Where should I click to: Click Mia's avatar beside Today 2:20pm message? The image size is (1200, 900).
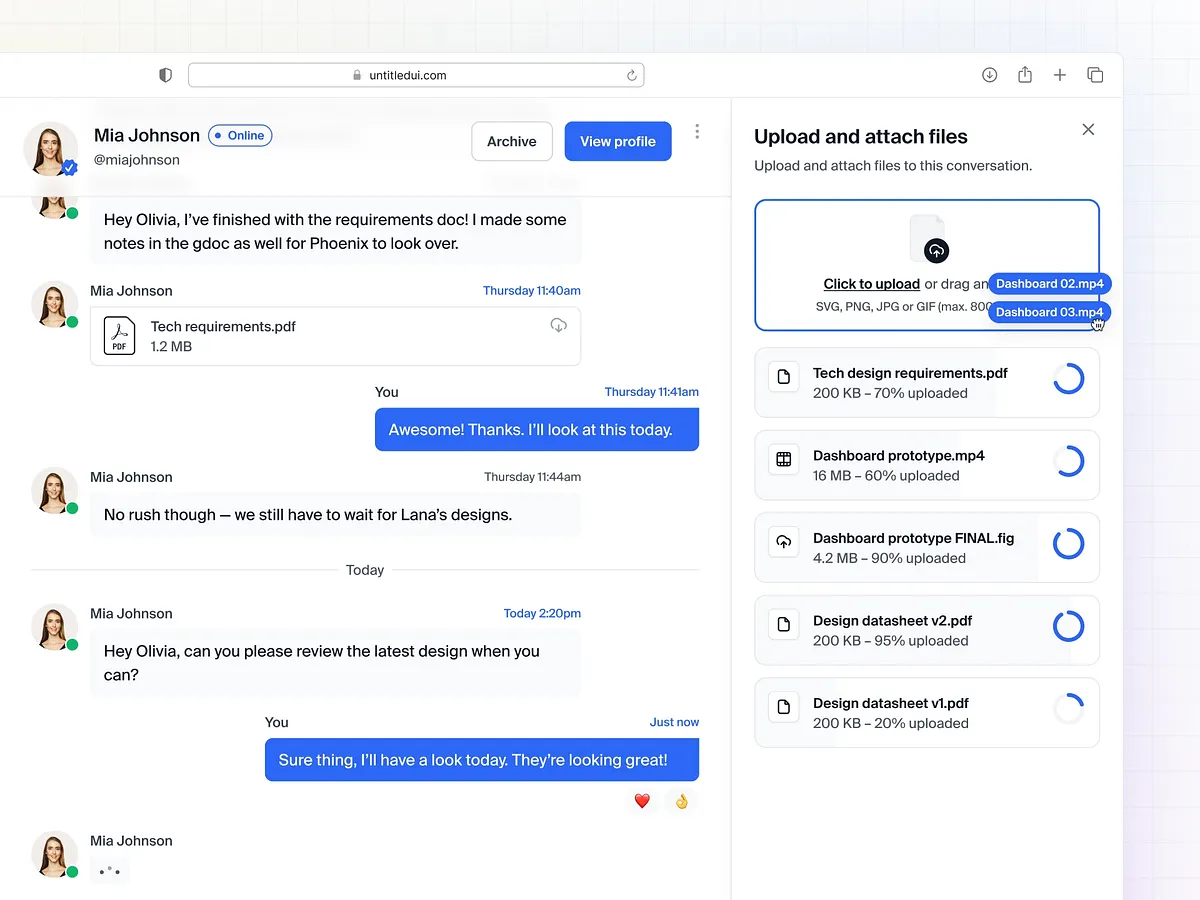(55, 628)
